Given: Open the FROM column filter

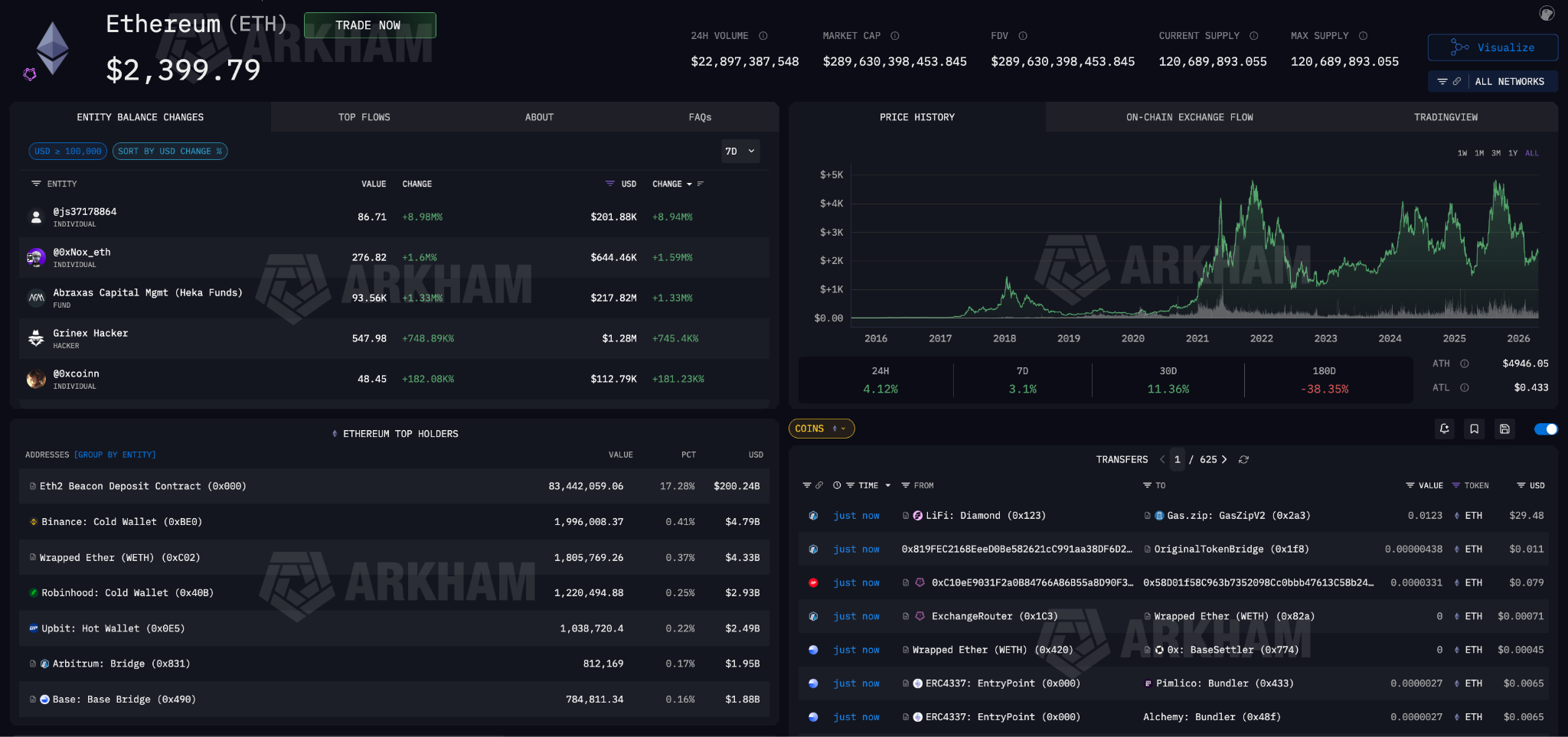Looking at the screenshot, I should pos(906,485).
